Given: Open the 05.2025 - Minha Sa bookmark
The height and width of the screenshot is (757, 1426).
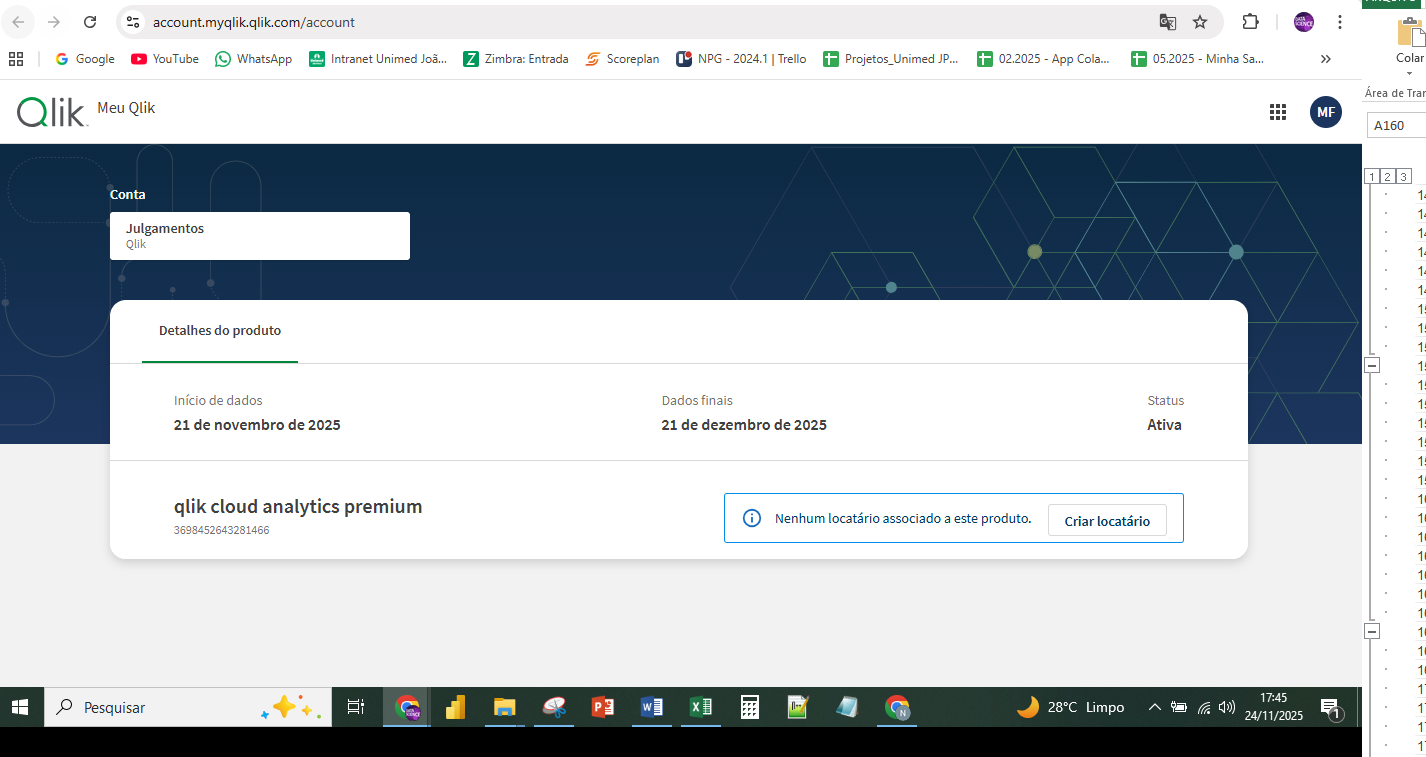Looking at the screenshot, I should pyautogui.click(x=1198, y=59).
